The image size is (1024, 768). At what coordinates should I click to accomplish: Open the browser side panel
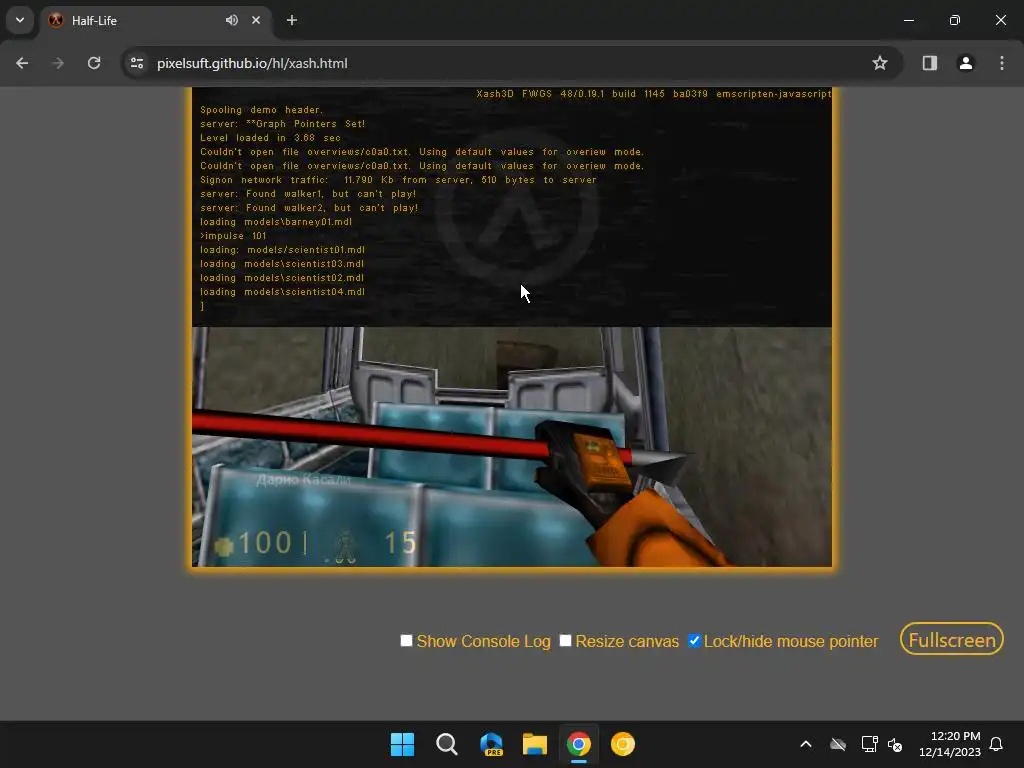click(929, 63)
